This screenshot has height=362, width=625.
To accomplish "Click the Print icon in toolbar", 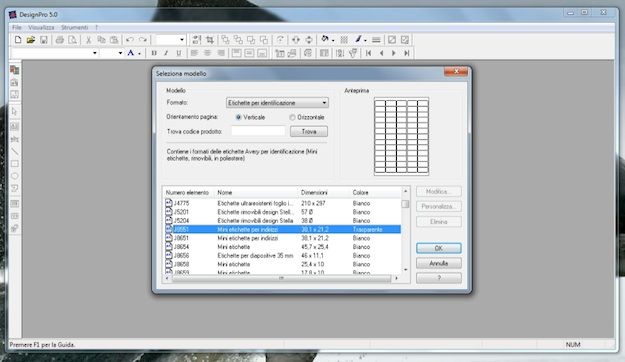I will [59, 40].
